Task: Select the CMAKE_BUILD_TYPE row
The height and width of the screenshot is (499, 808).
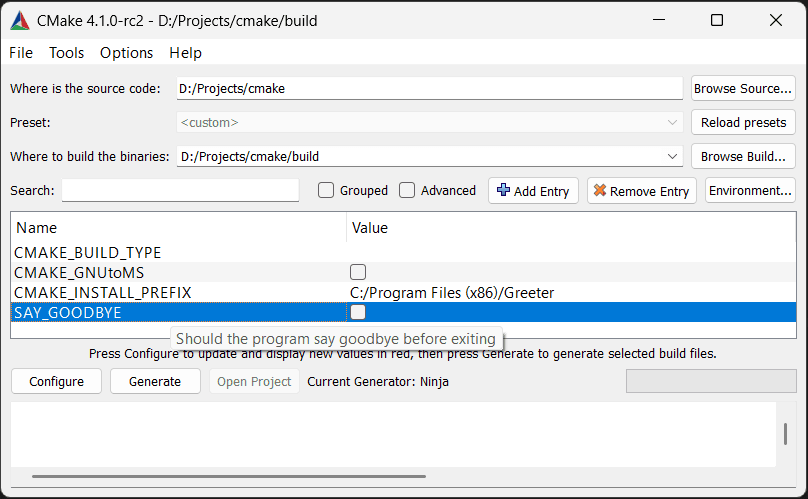Action: tap(403, 252)
